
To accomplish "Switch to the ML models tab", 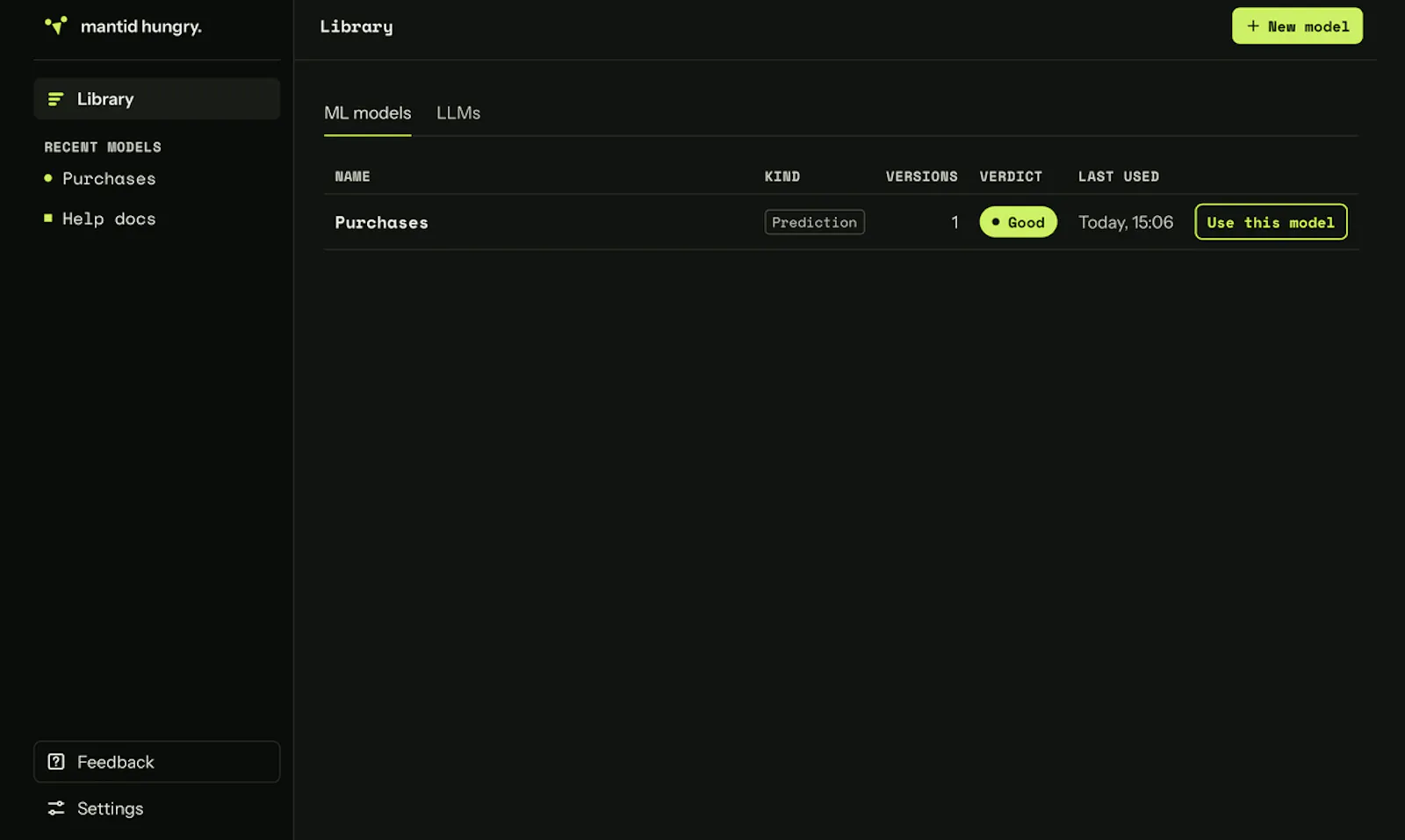I will 367,113.
